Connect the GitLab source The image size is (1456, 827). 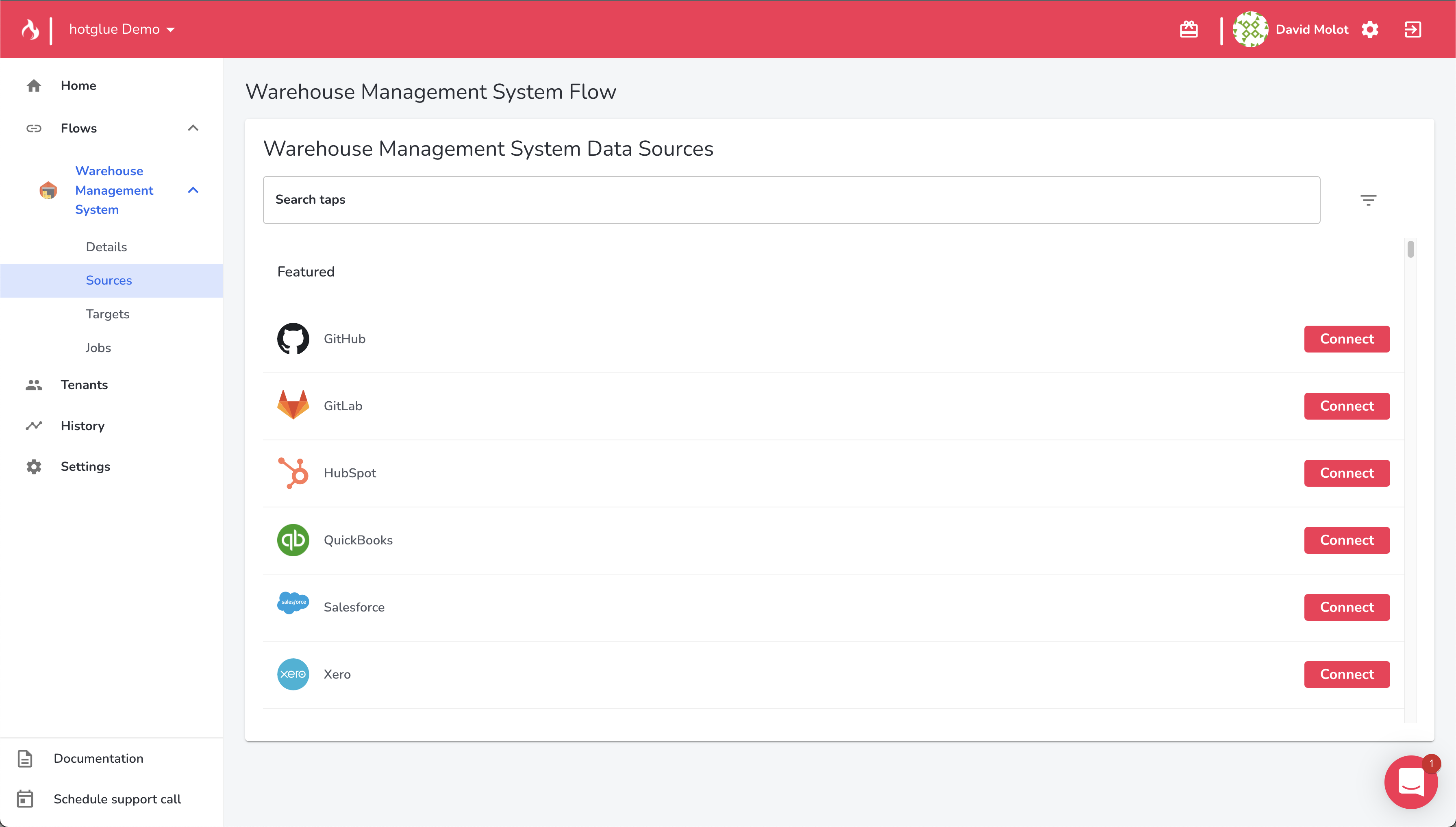(1347, 406)
